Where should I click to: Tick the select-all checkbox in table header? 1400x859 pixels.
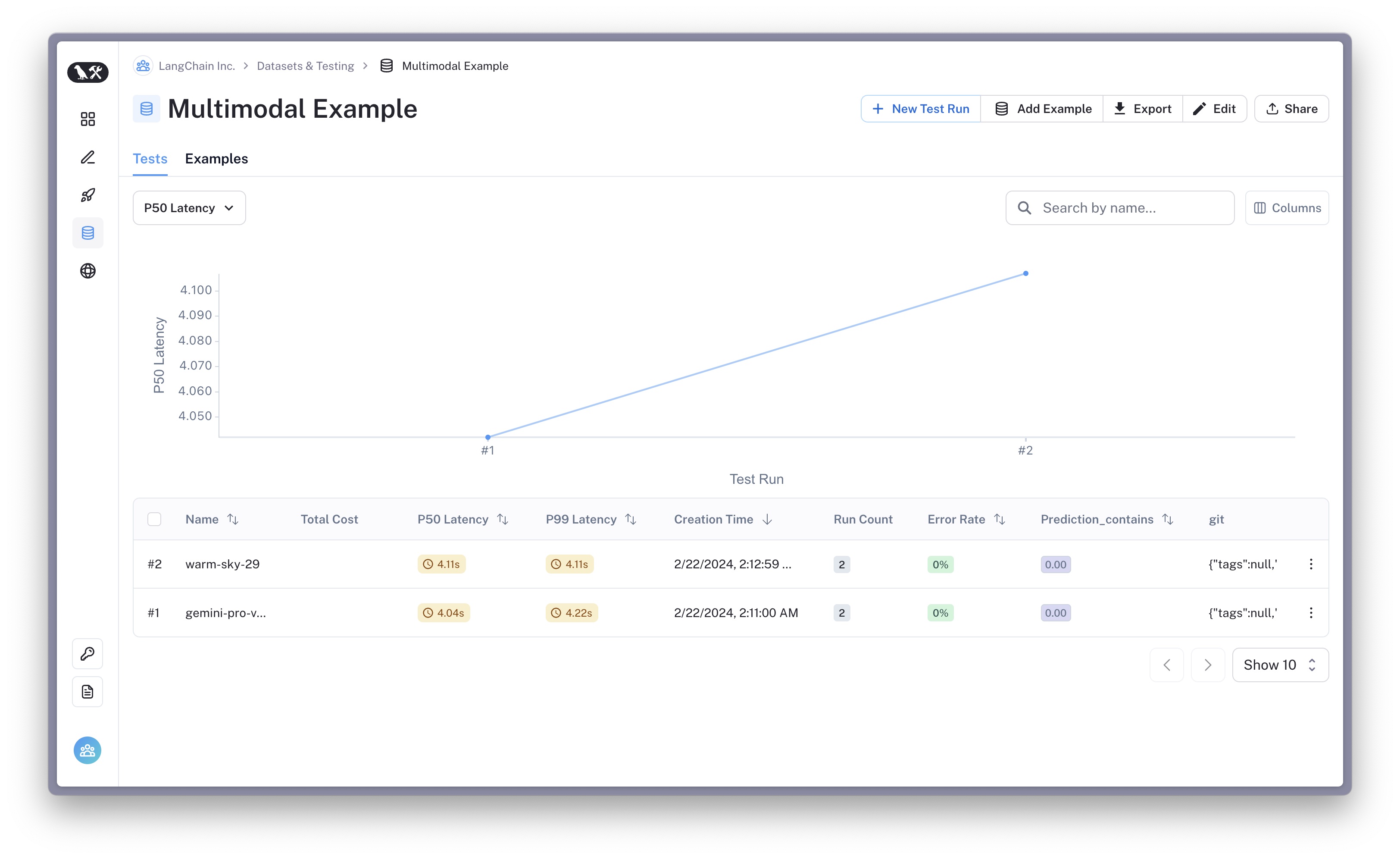pos(155,519)
